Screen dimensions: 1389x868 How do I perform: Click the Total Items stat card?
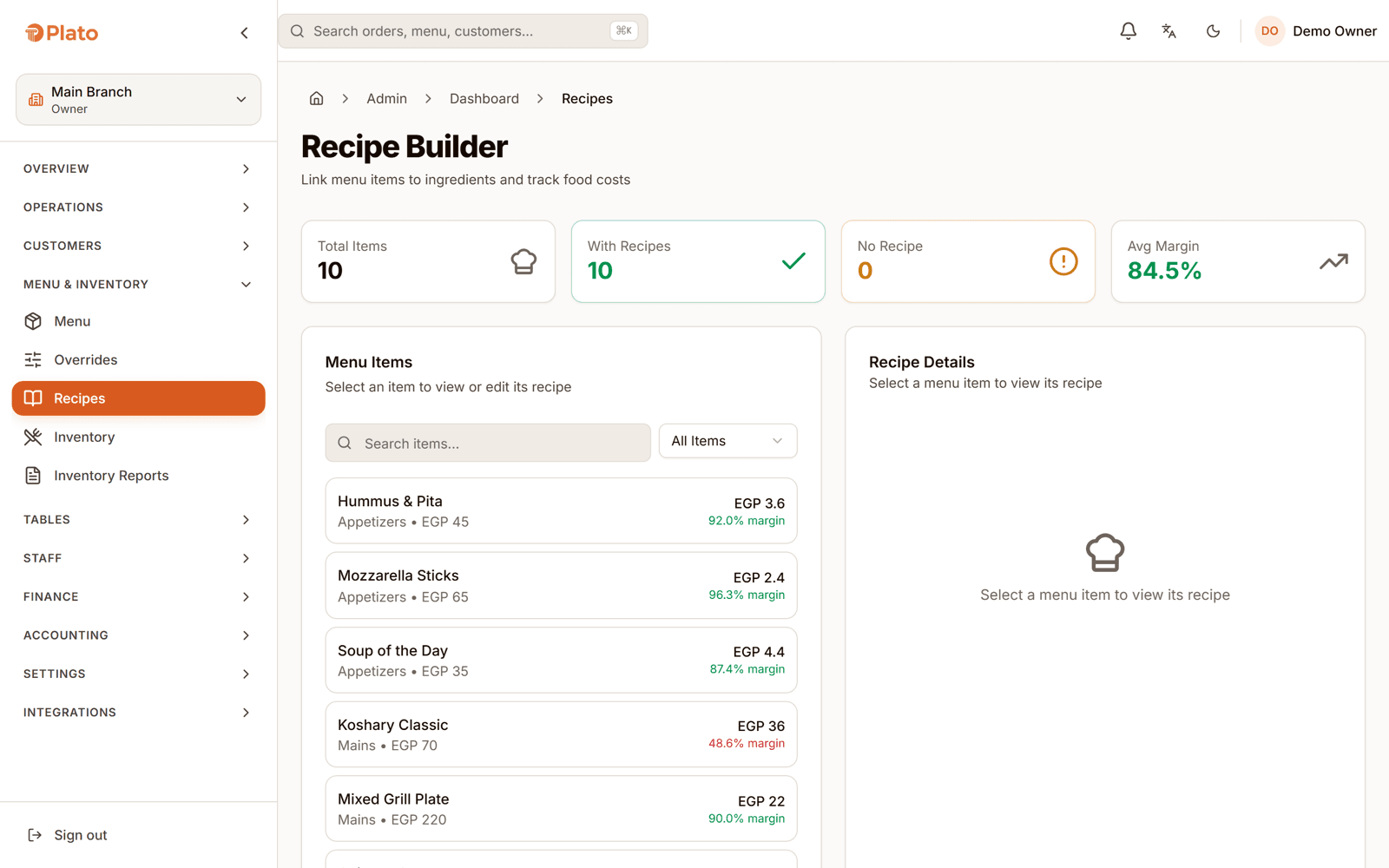point(428,261)
